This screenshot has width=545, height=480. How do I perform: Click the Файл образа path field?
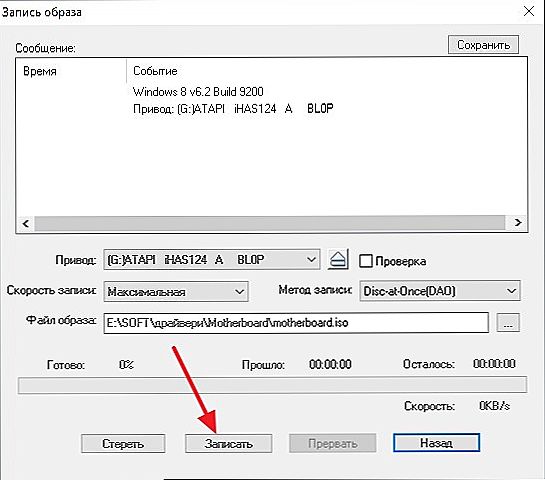tap(296, 323)
